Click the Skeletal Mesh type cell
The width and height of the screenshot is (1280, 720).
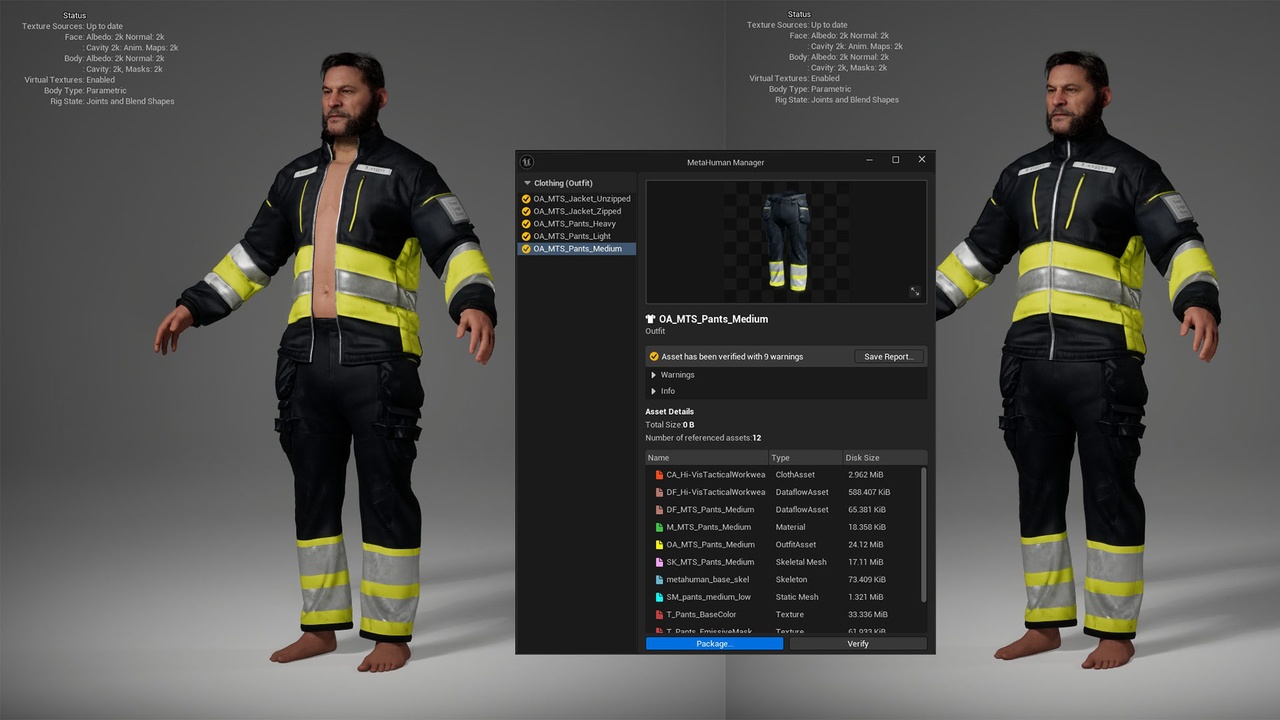tap(801, 562)
